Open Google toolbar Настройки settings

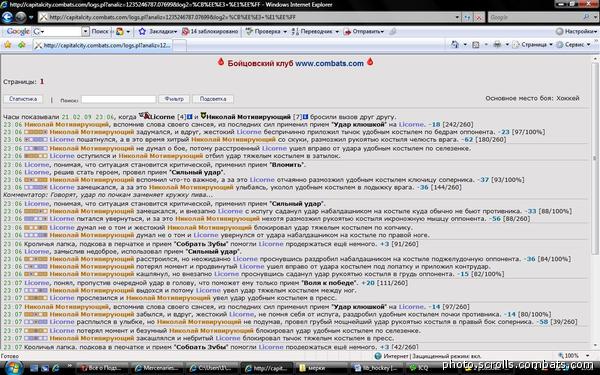[576, 31]
